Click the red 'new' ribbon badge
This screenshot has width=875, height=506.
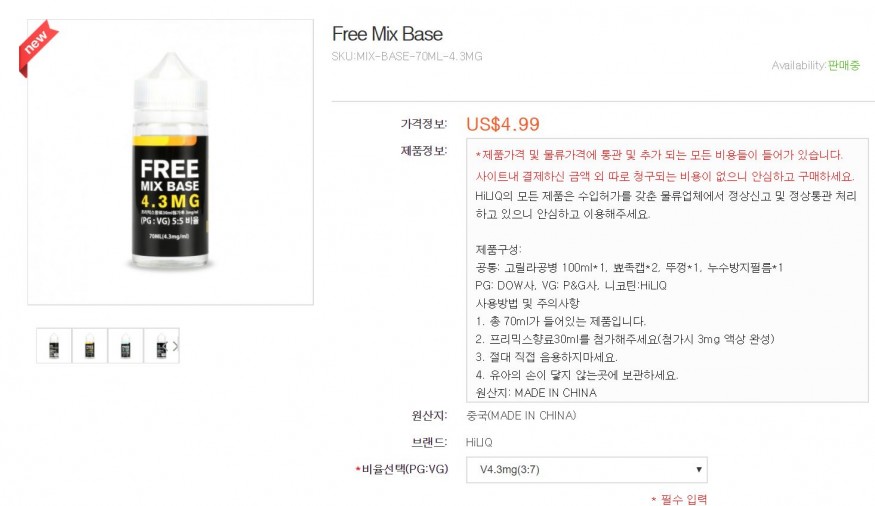pyautogui.click(x=37, y=46)
